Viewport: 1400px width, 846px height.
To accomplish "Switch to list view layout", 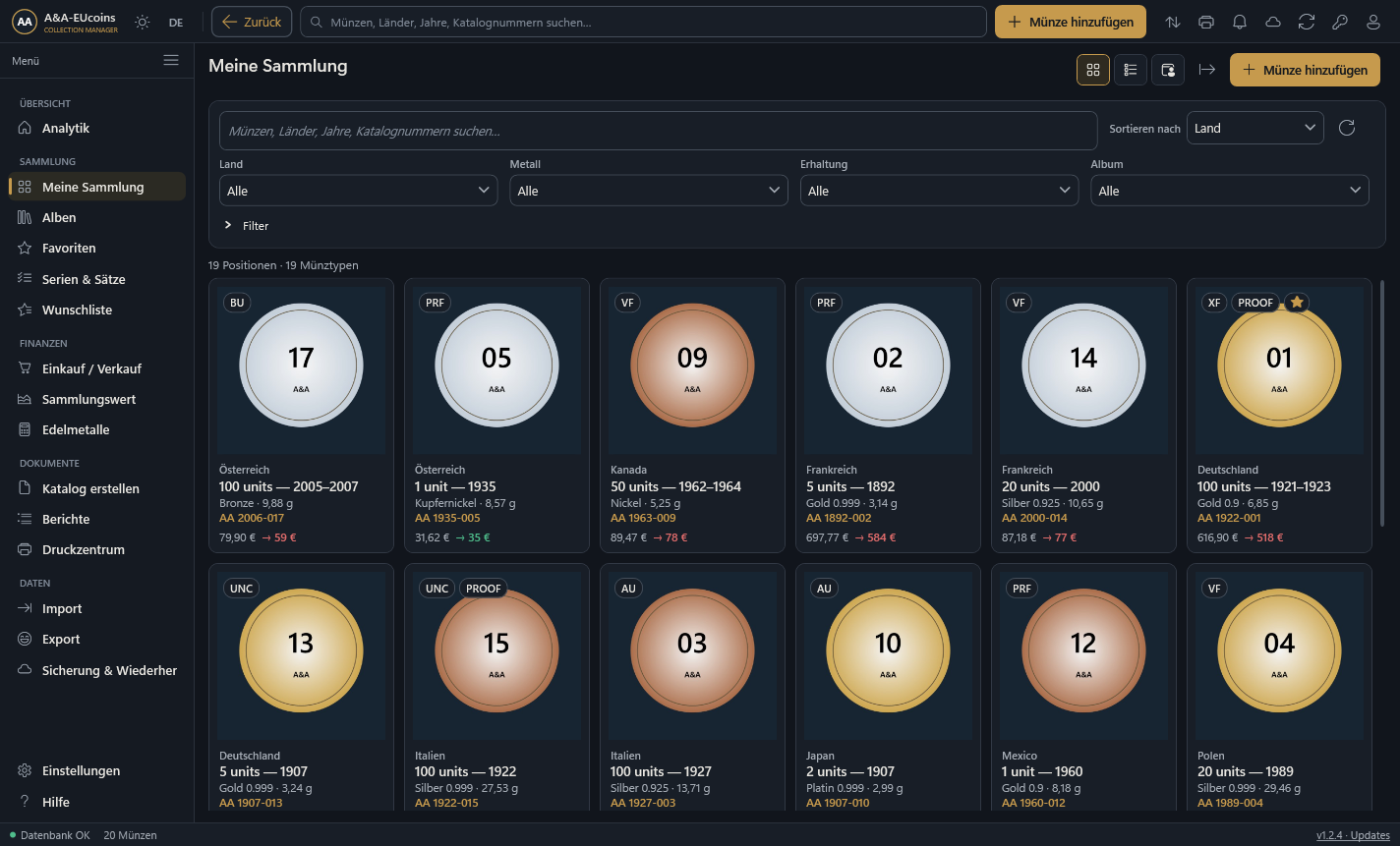I will pos(1131,70).
